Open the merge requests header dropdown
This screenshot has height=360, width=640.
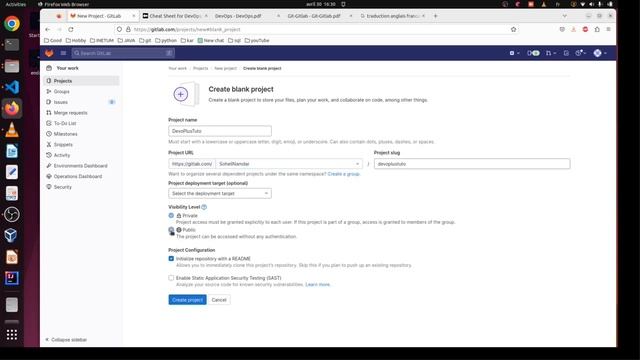(x=551, y=53)
